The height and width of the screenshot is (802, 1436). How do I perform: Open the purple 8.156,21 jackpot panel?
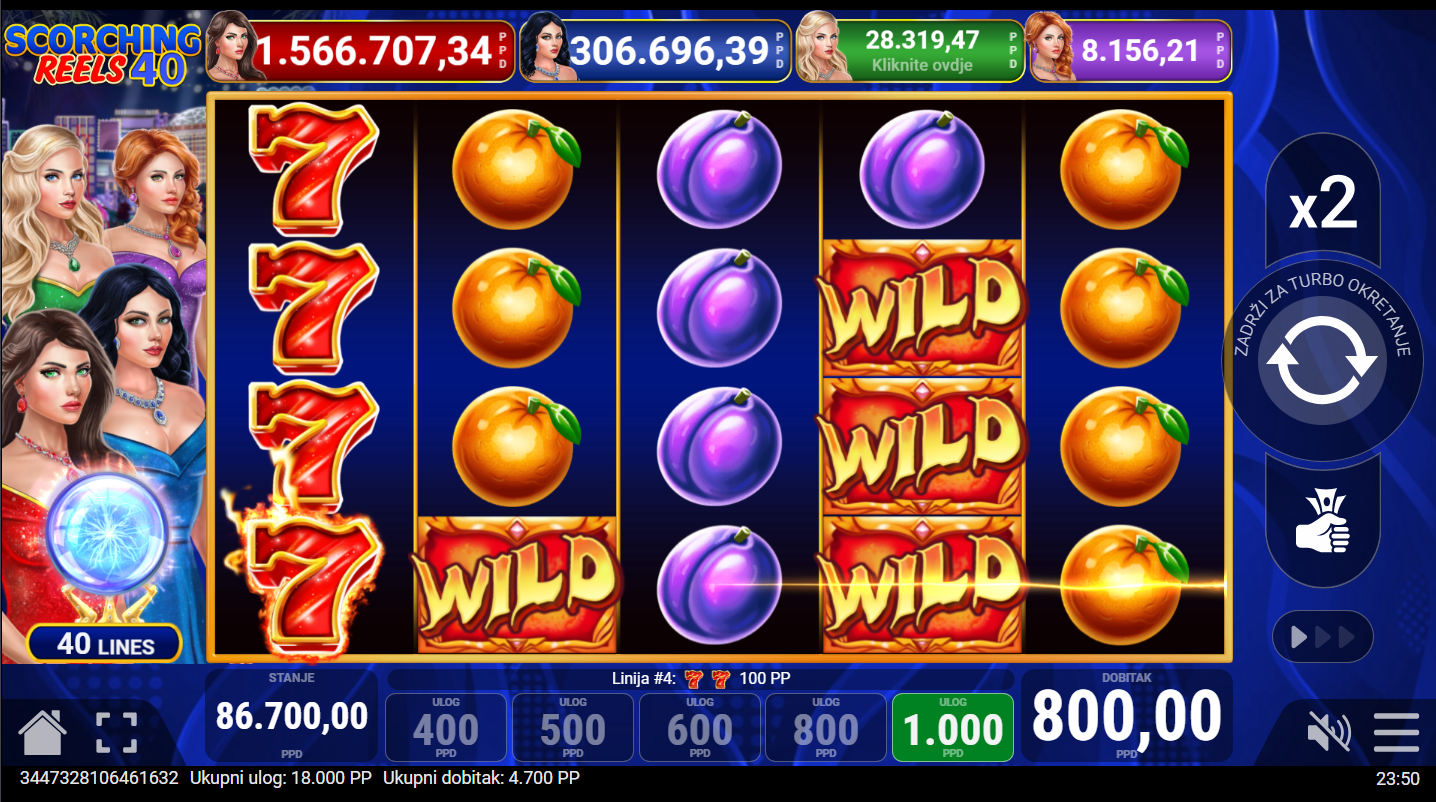pos(1130,50)
